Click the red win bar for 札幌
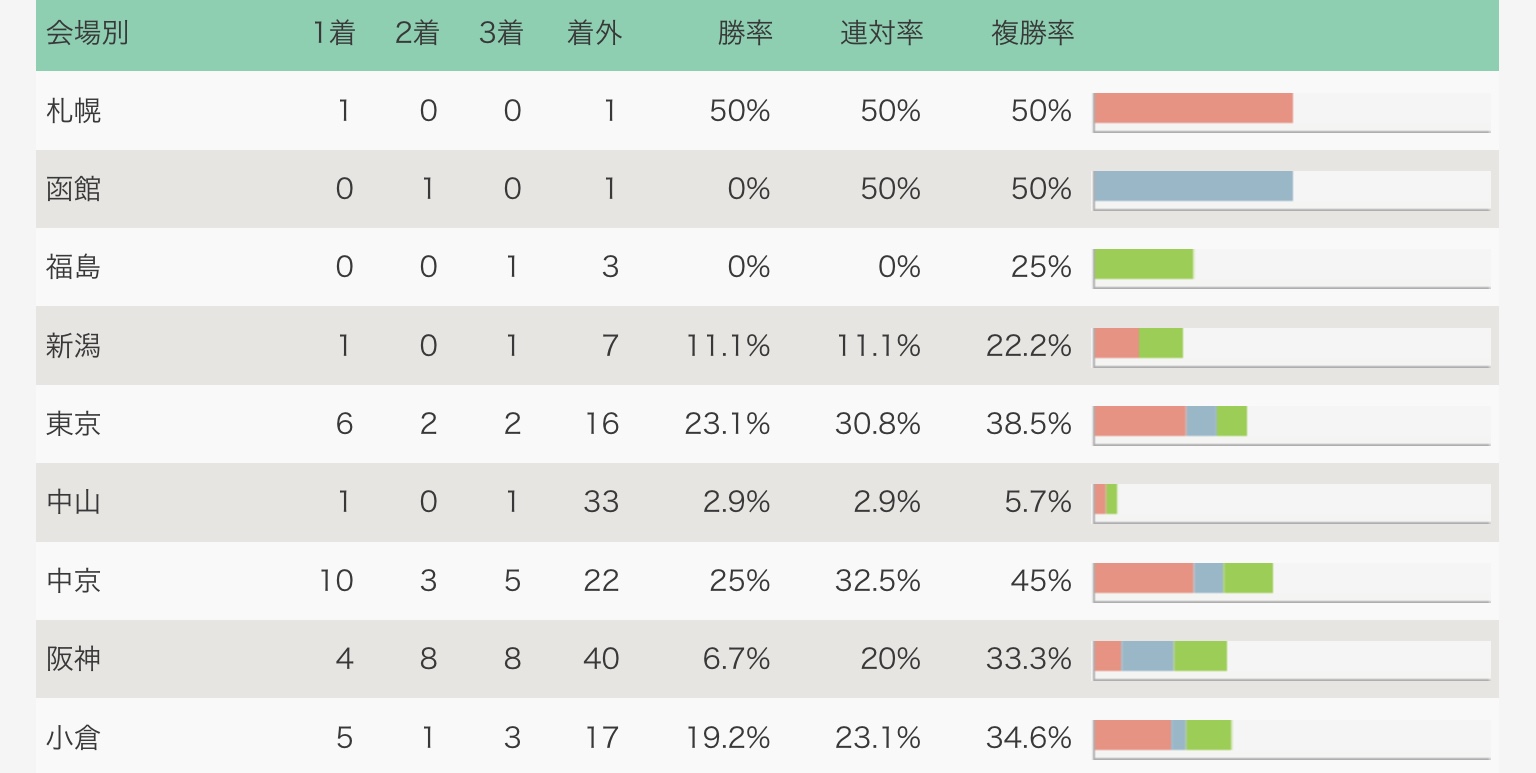The width and height of the screenshot is (1536, 773). tap(1193, 108)
